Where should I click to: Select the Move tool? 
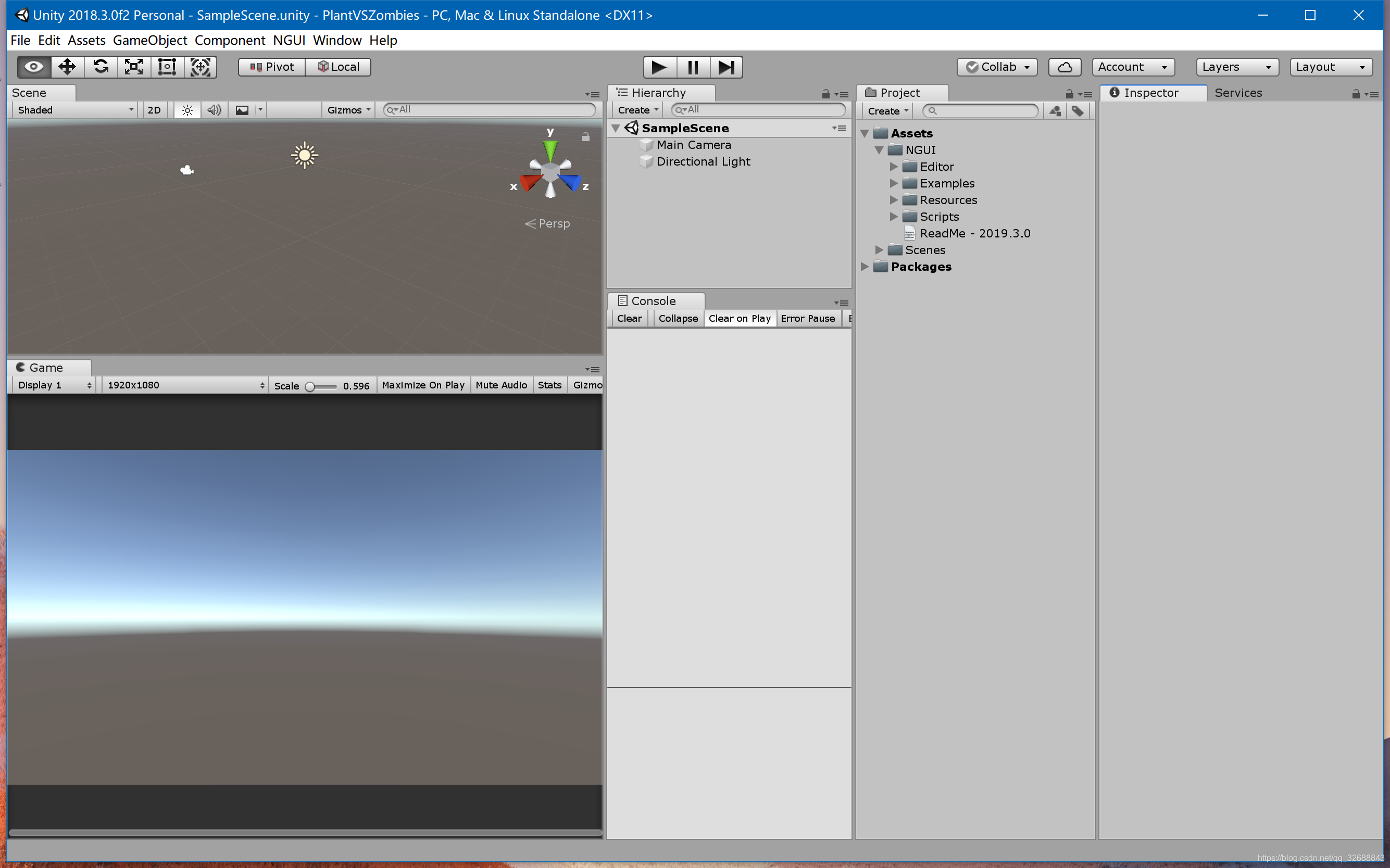point(67,67)
